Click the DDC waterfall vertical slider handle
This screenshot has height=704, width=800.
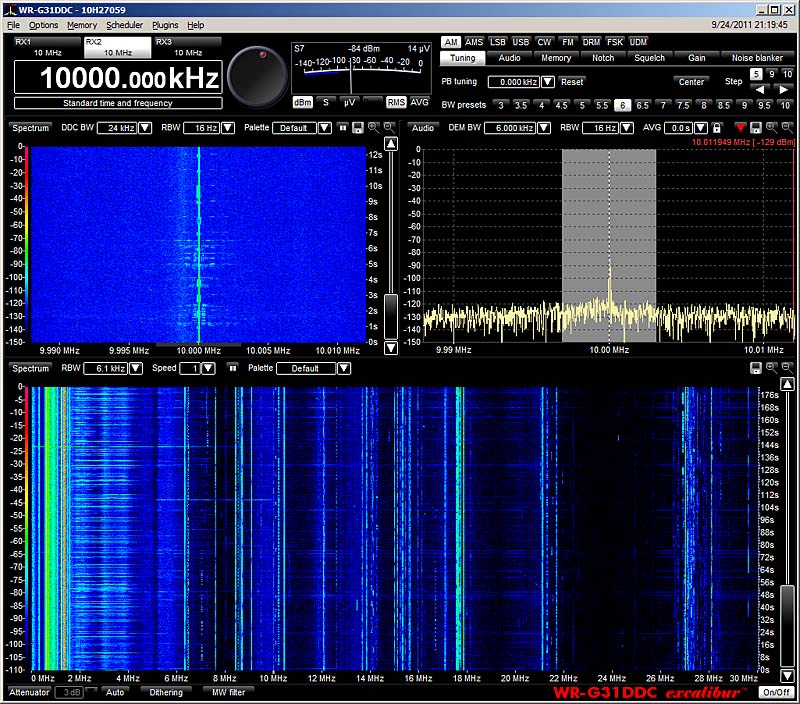click(x=391, y=316)
